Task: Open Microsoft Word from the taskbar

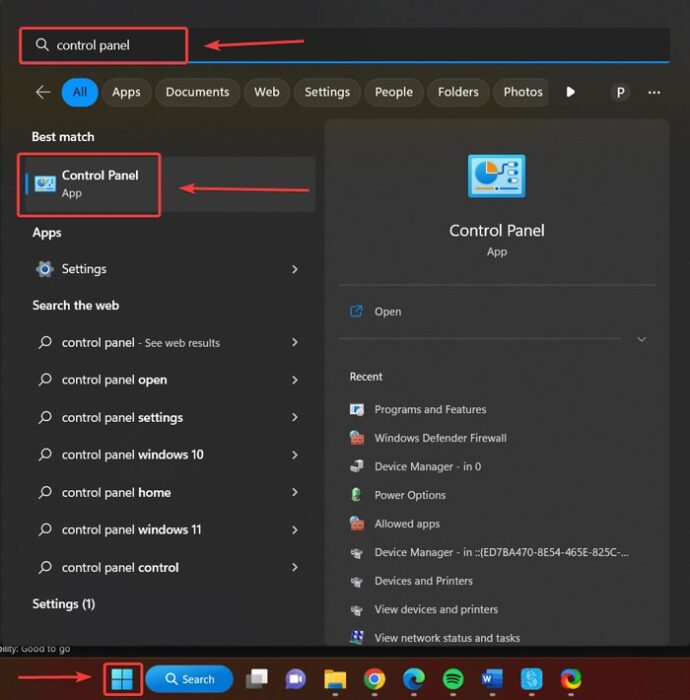Action: click(492, 679)
